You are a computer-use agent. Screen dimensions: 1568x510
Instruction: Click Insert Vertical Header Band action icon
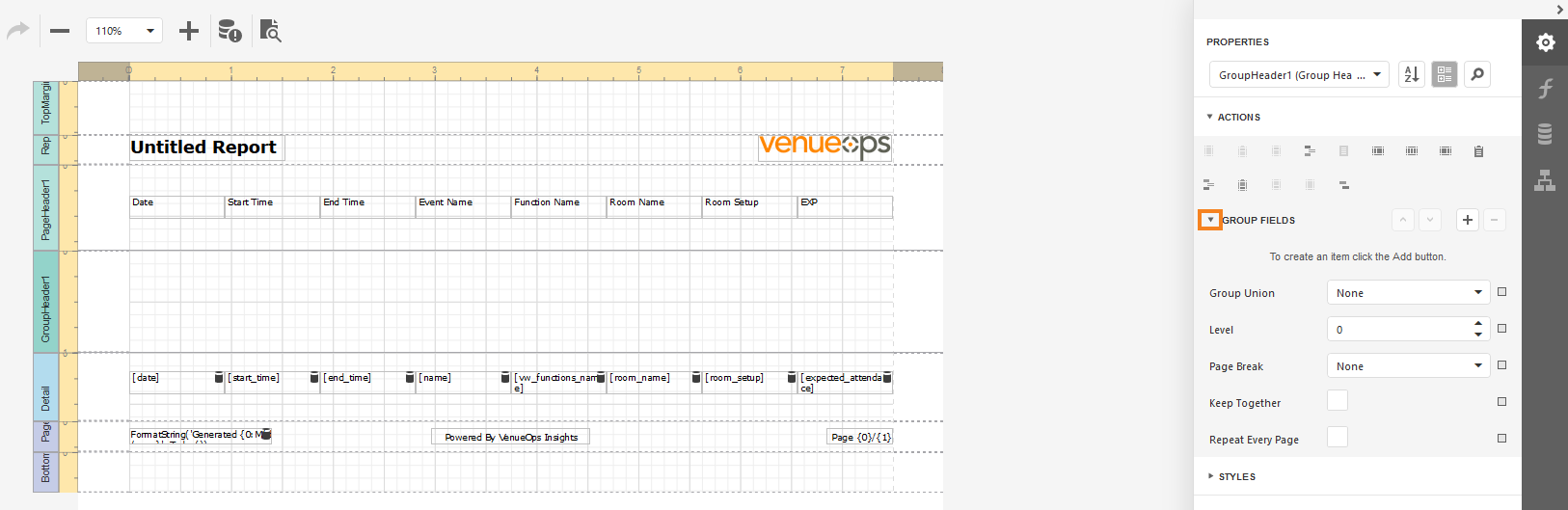(1377, 151)
